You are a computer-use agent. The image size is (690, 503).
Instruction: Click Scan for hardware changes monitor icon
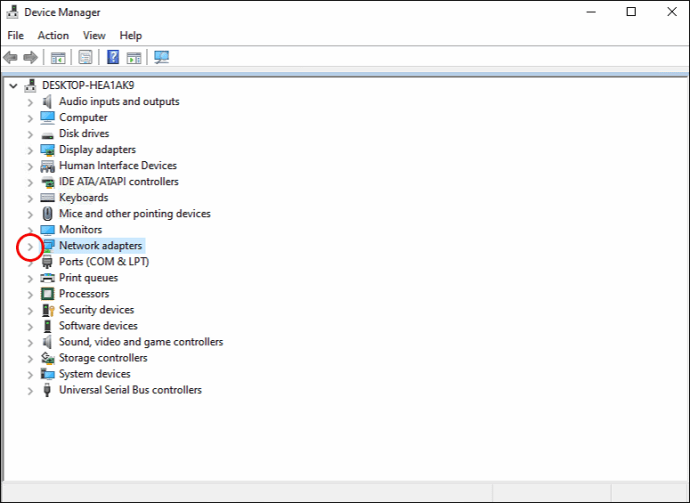[x=161, y=57]
